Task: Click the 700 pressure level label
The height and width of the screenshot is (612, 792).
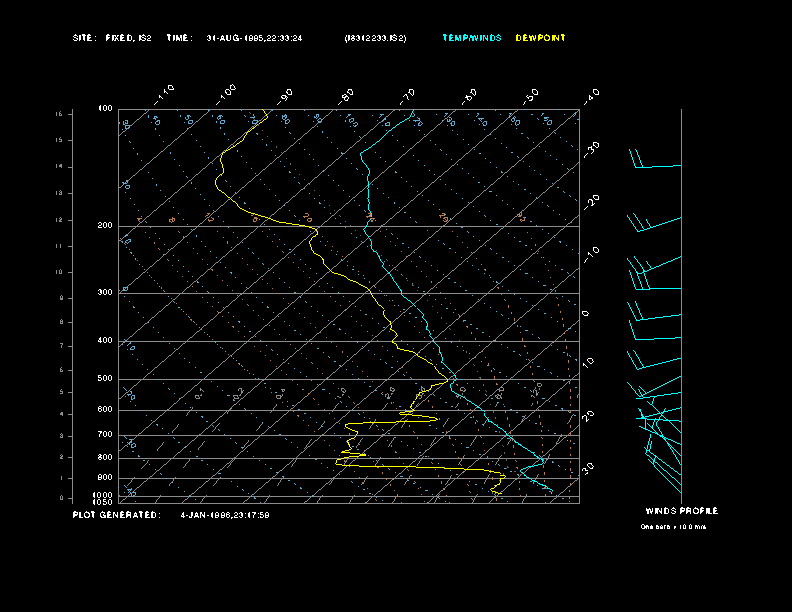Action: coord(105,434)
